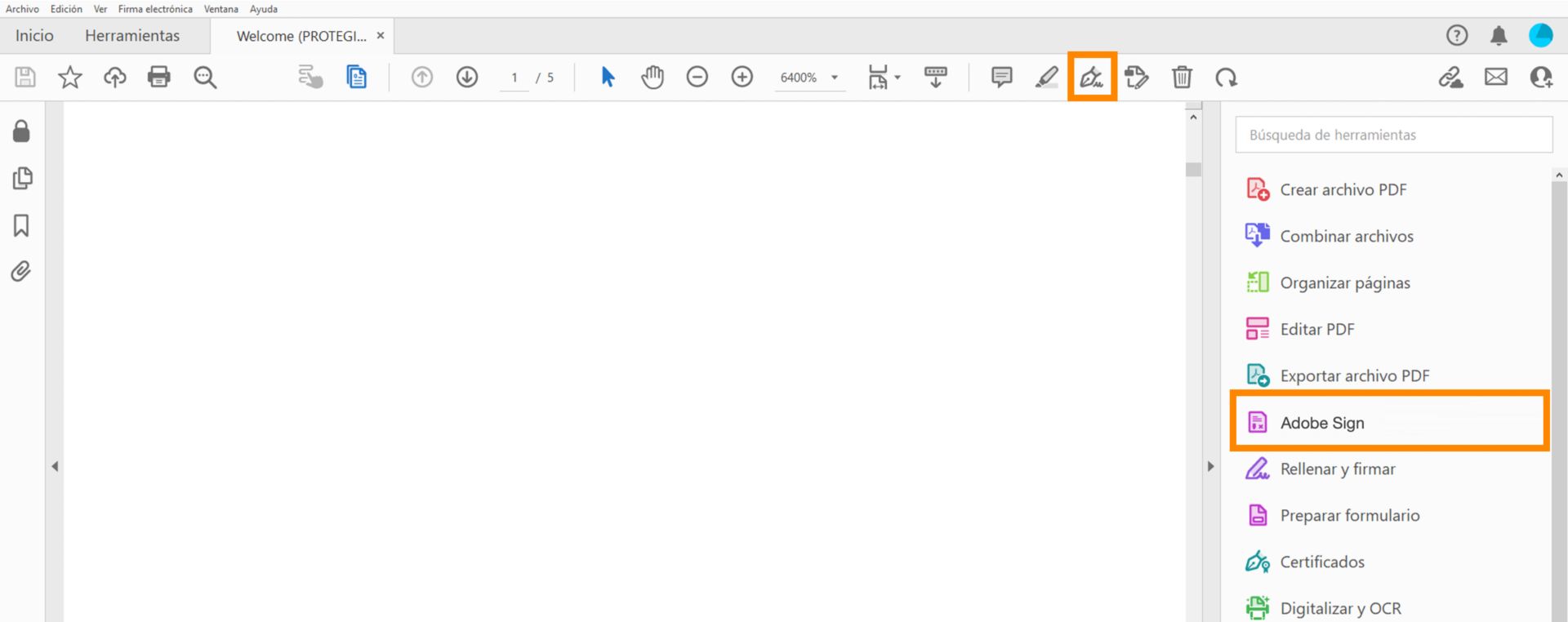
Task: Open the bookmarks side panel
Action: (22, 225)
